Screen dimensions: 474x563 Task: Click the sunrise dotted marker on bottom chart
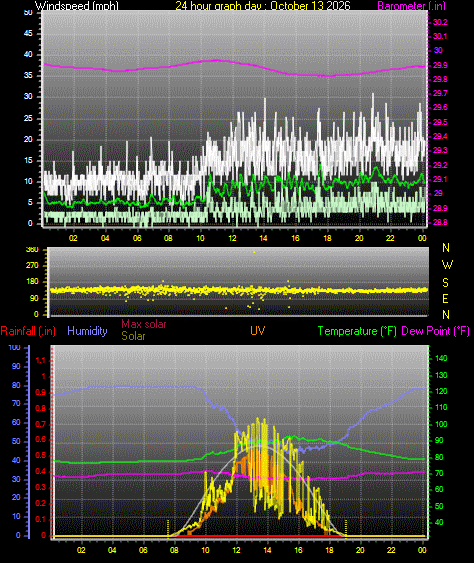pyautogui.click(x=168, y=528)
